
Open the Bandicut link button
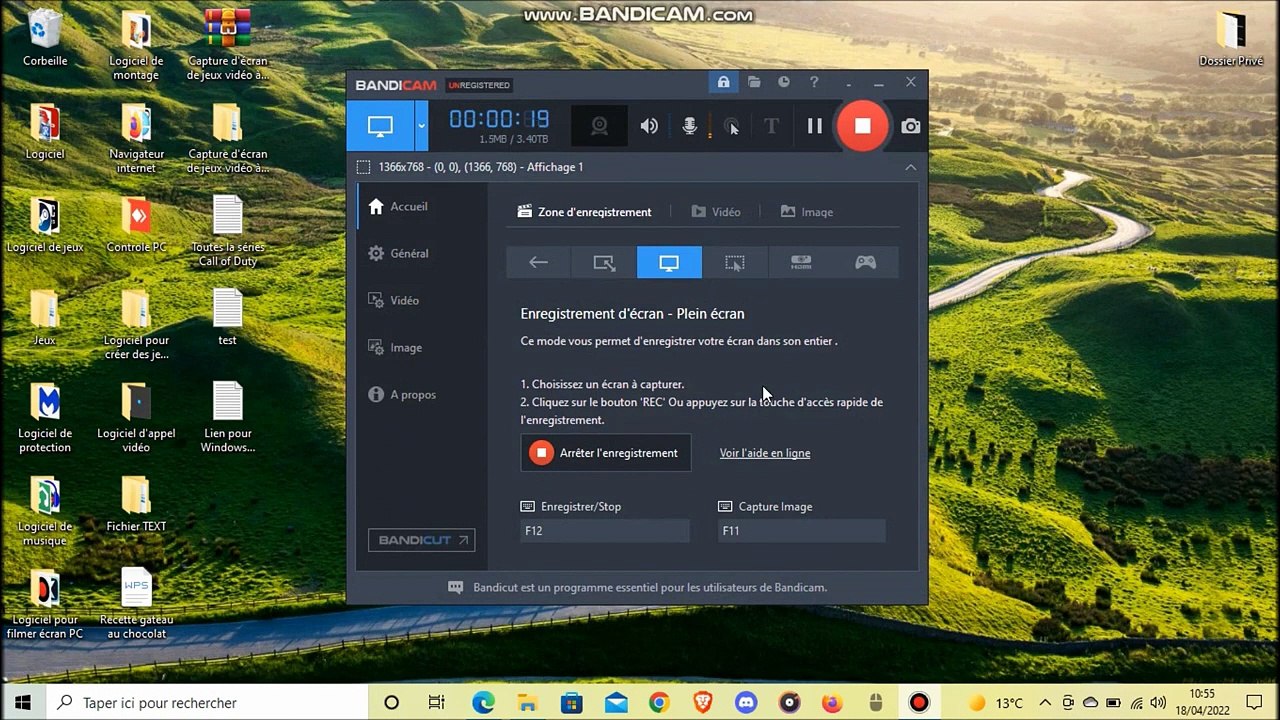(421, 540)
